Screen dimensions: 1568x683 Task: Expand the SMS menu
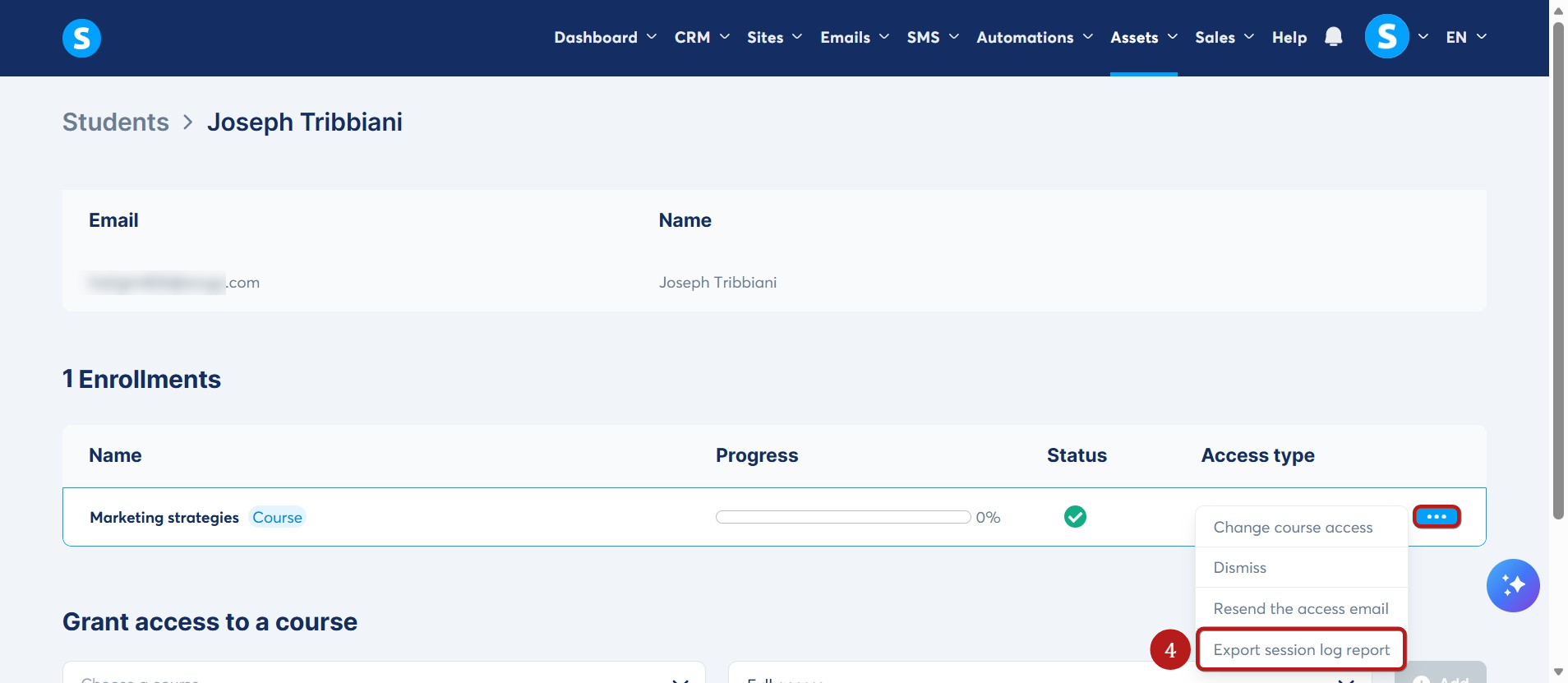point(933,37)
